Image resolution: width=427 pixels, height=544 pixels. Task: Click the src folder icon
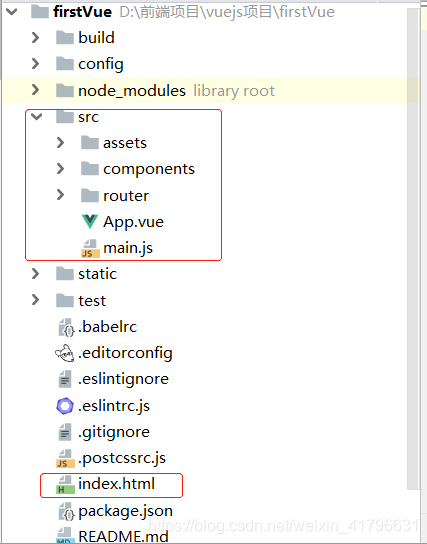click(x=65, y=117)
